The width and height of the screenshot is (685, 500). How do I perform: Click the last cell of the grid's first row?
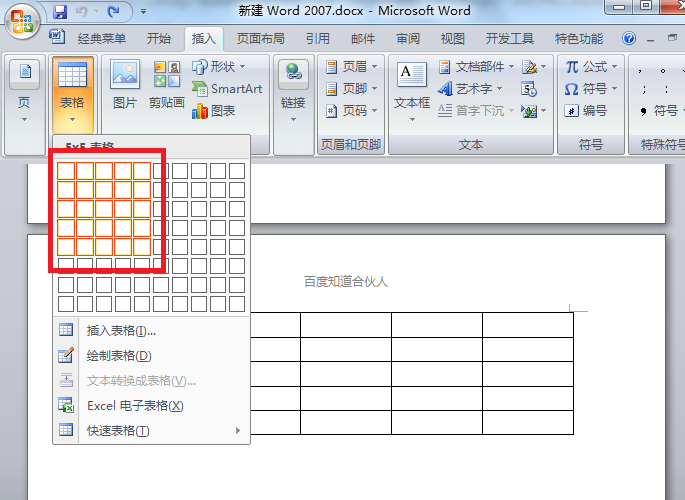237,171
